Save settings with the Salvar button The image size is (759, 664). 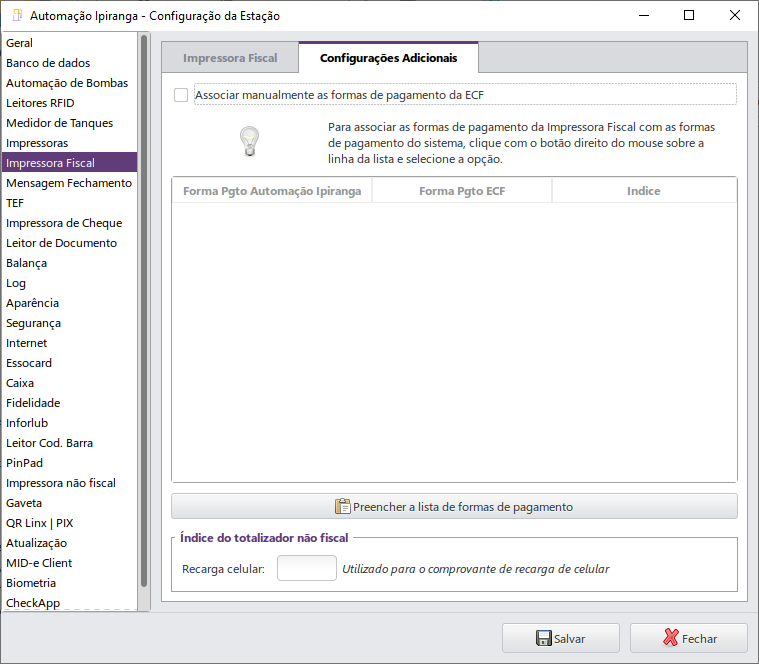point(561,638)
